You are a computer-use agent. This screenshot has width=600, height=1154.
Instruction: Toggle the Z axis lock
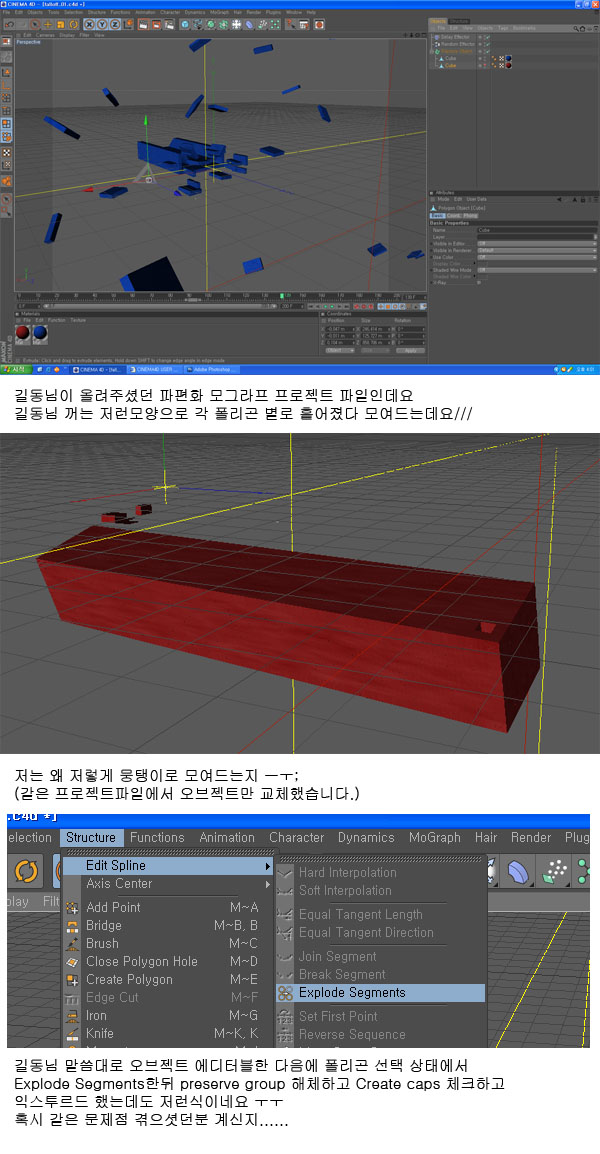tap(113, 24)
